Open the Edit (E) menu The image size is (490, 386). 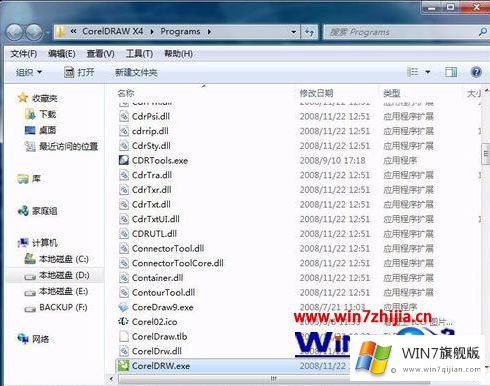pos(62,54)
